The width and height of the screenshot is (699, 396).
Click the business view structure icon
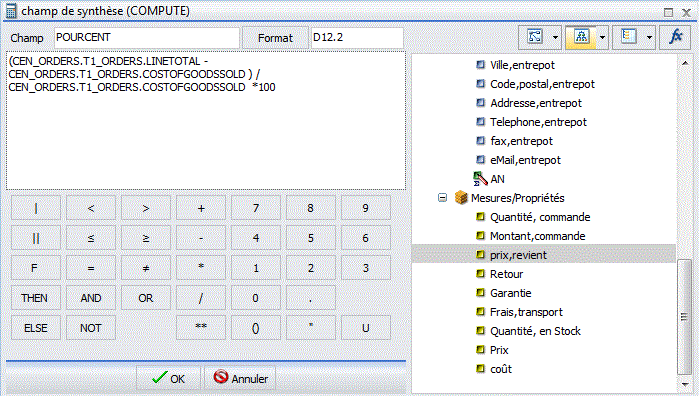pos(581,37)
